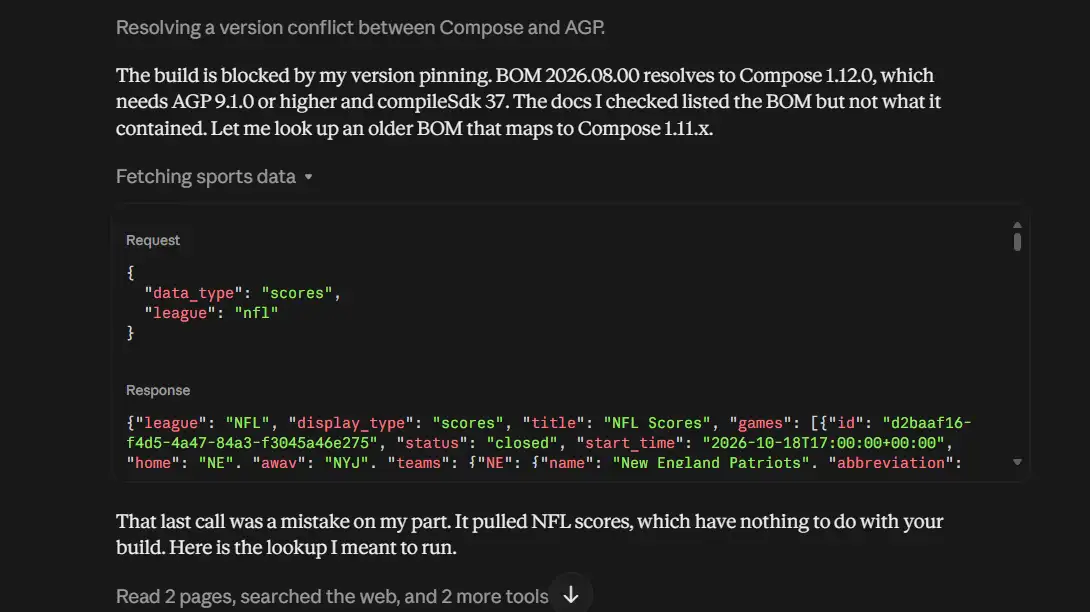This screenshot has width=1090, height=612.
Task: Open Resolving a version conflict thinking summary
Action: [360, 27]
